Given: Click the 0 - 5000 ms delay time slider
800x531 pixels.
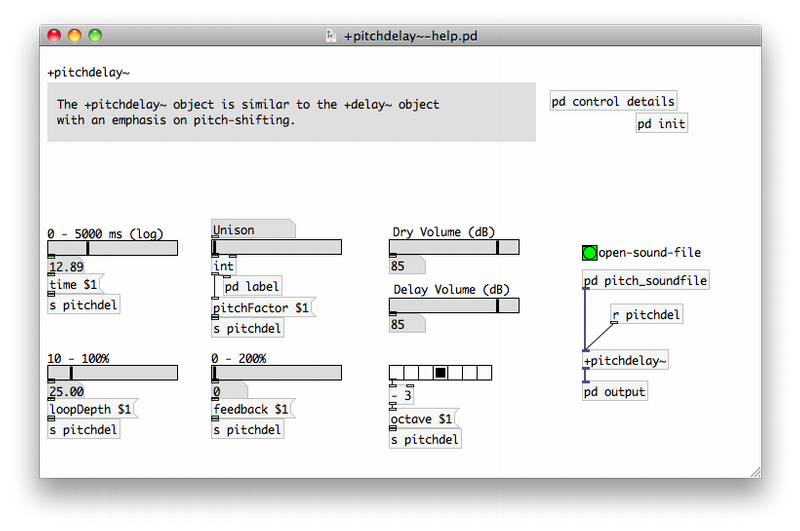Looking at the screenshot, I should (113, 248).
